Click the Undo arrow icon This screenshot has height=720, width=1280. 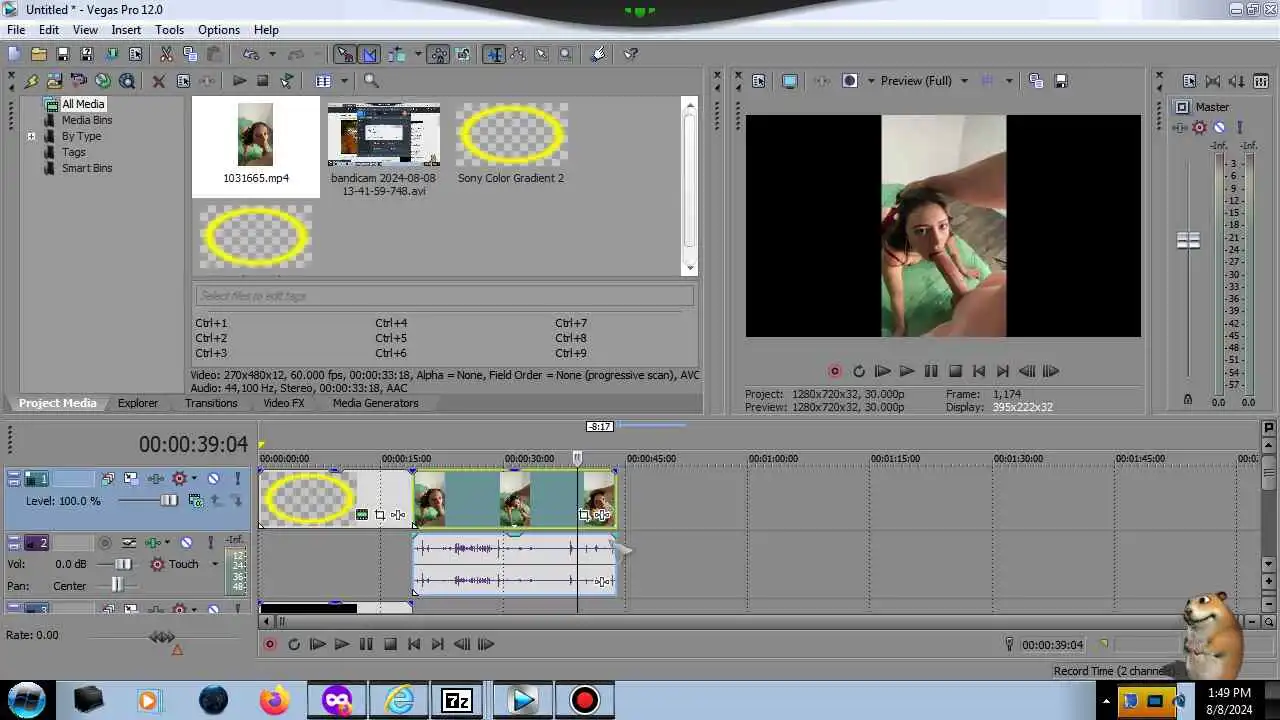point(250,54)
